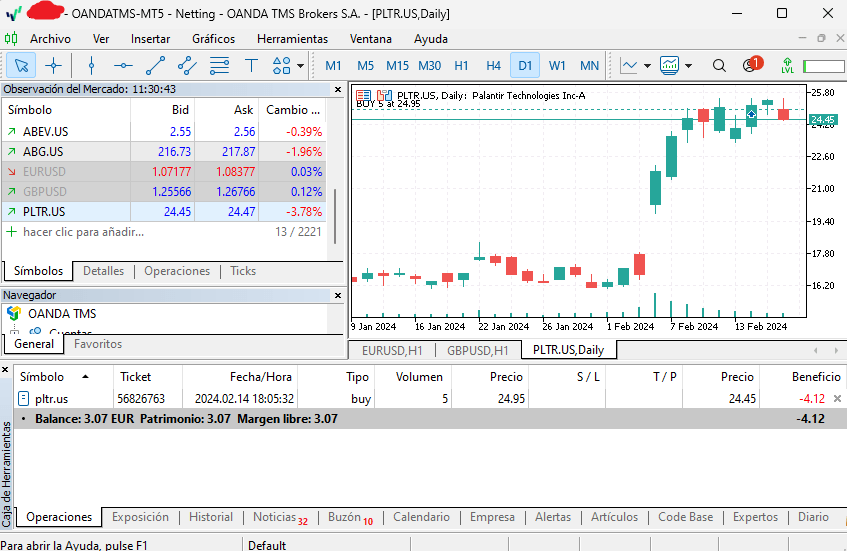Switch chart to M15 timeframe
The image size is (847, 551).
coord(397,66)
